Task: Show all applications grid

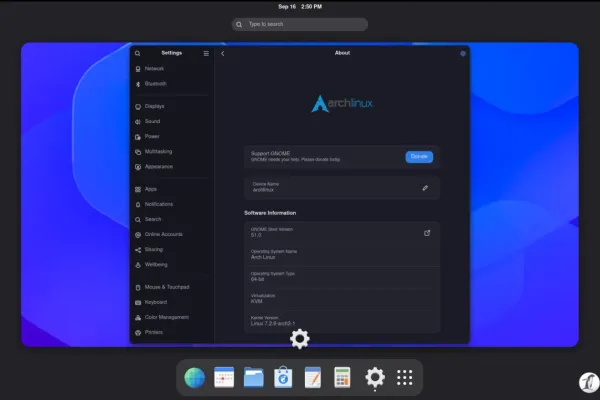Action: [x=404, y=377]
